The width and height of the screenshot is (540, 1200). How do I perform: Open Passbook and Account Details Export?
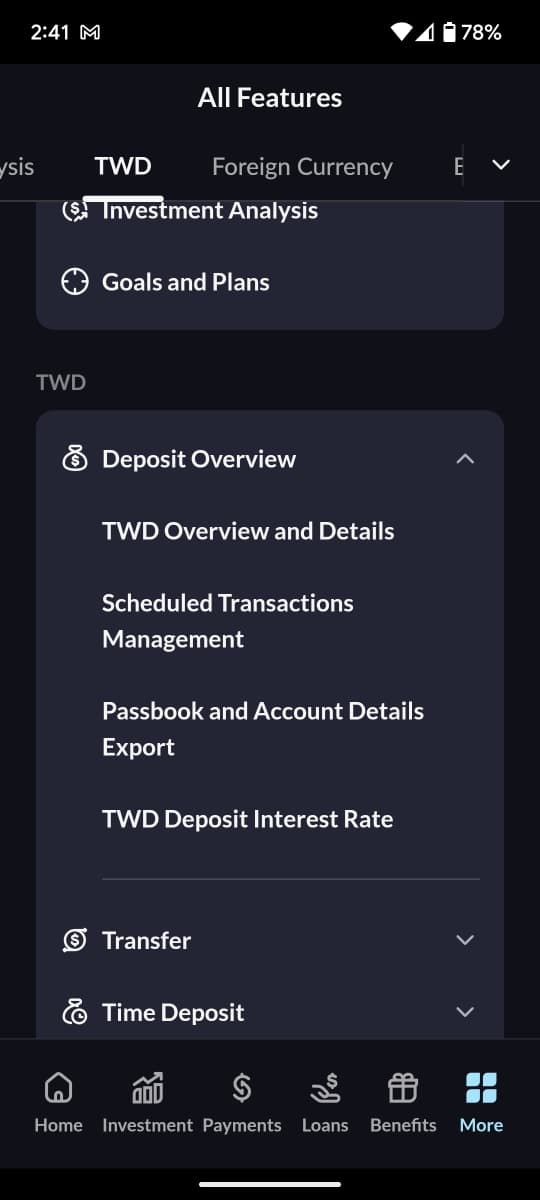tap(263, 729)
